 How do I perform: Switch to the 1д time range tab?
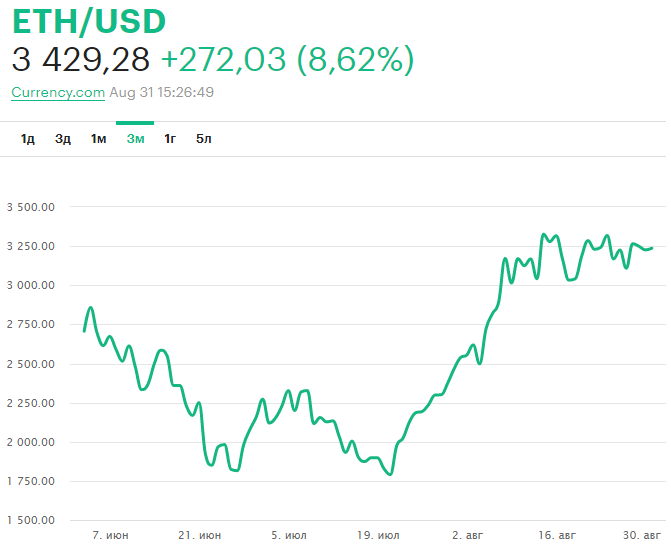(x=28, y=139)
